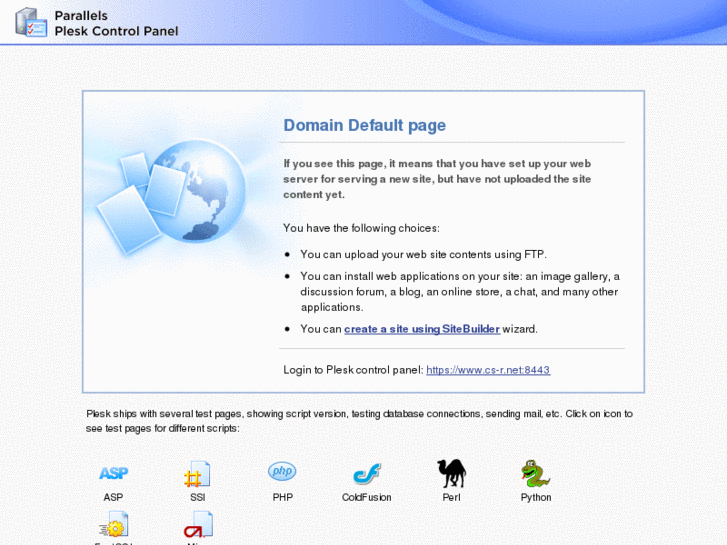727x545 pixels.
Task: Click the 'You can install web applications' bullet
Action: tap(459, 292)
